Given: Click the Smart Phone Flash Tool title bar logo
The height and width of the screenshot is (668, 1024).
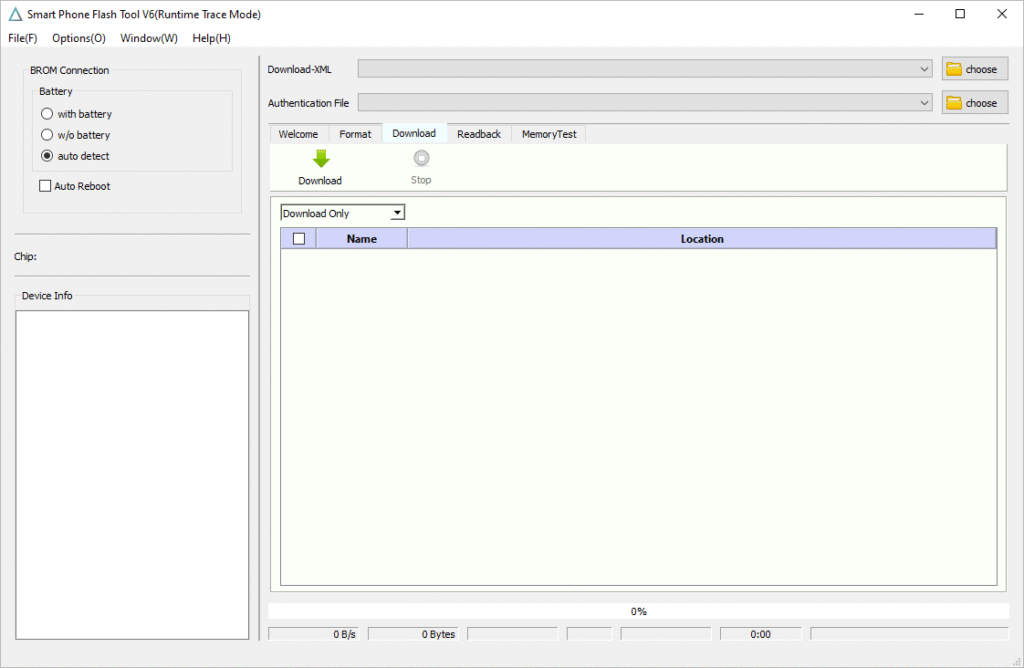Looking at the screenshot, I should [13, 14].
